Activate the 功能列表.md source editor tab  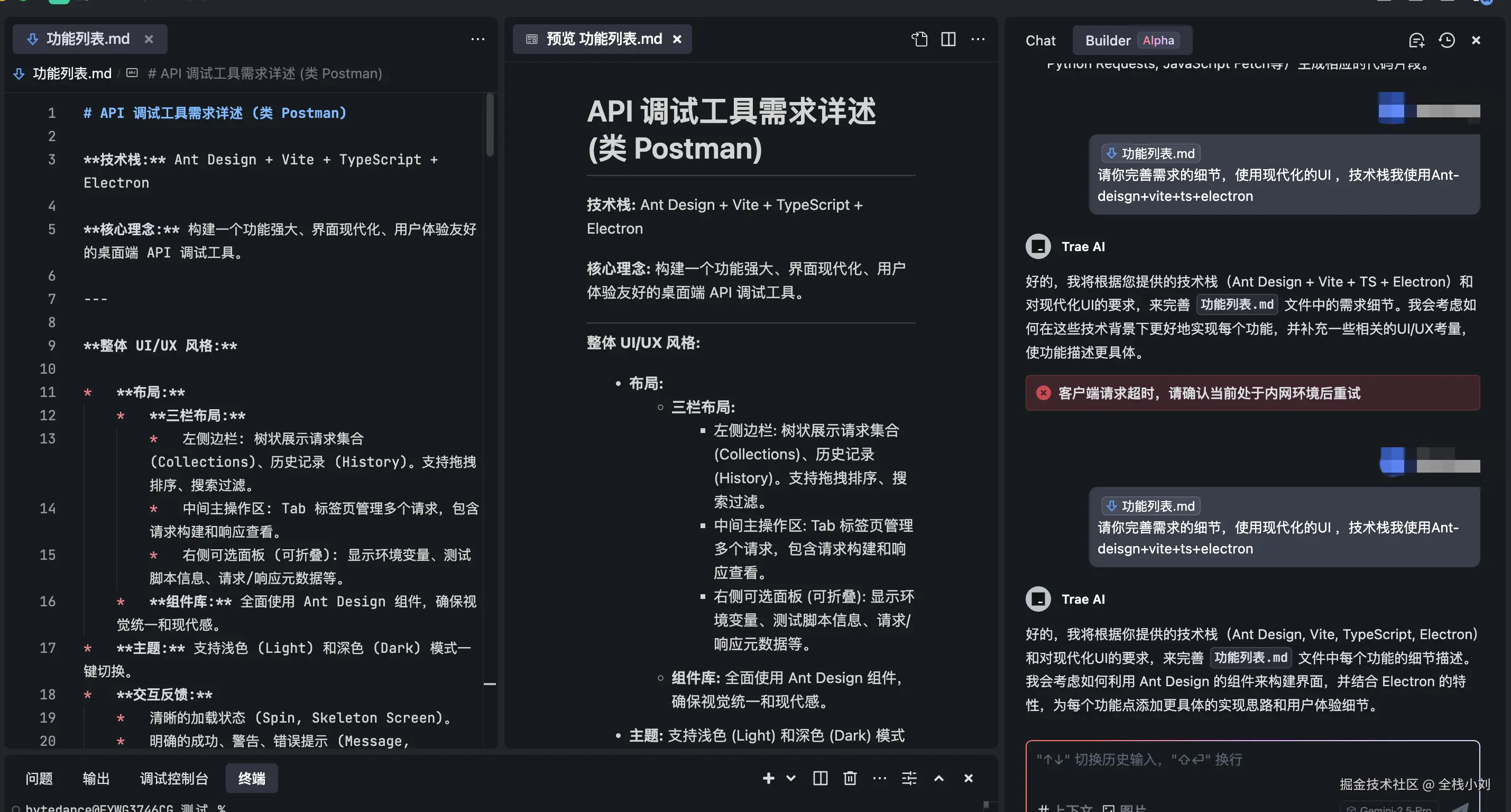point(90,39)
